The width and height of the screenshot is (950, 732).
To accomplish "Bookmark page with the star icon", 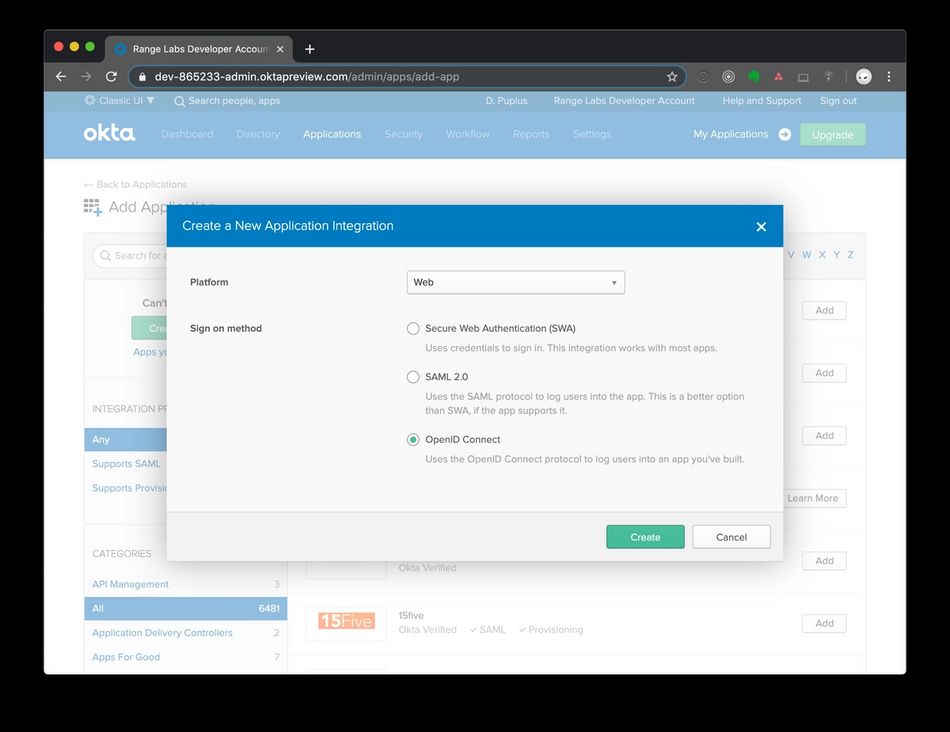I will tap(672, 76).
